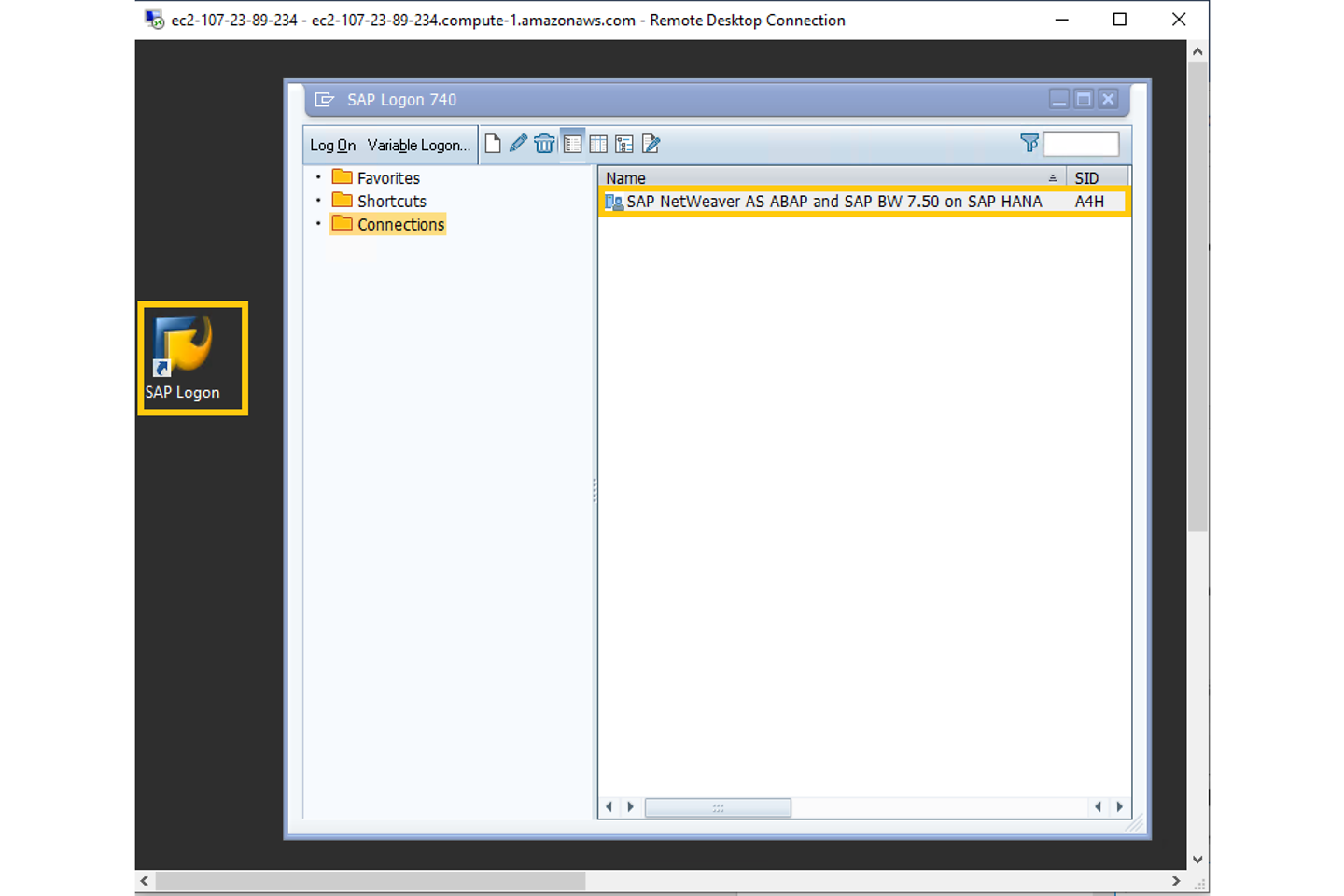1344x896 pixels.
Task: Click the right arrow next to list's left arrow
Action: 631,807
